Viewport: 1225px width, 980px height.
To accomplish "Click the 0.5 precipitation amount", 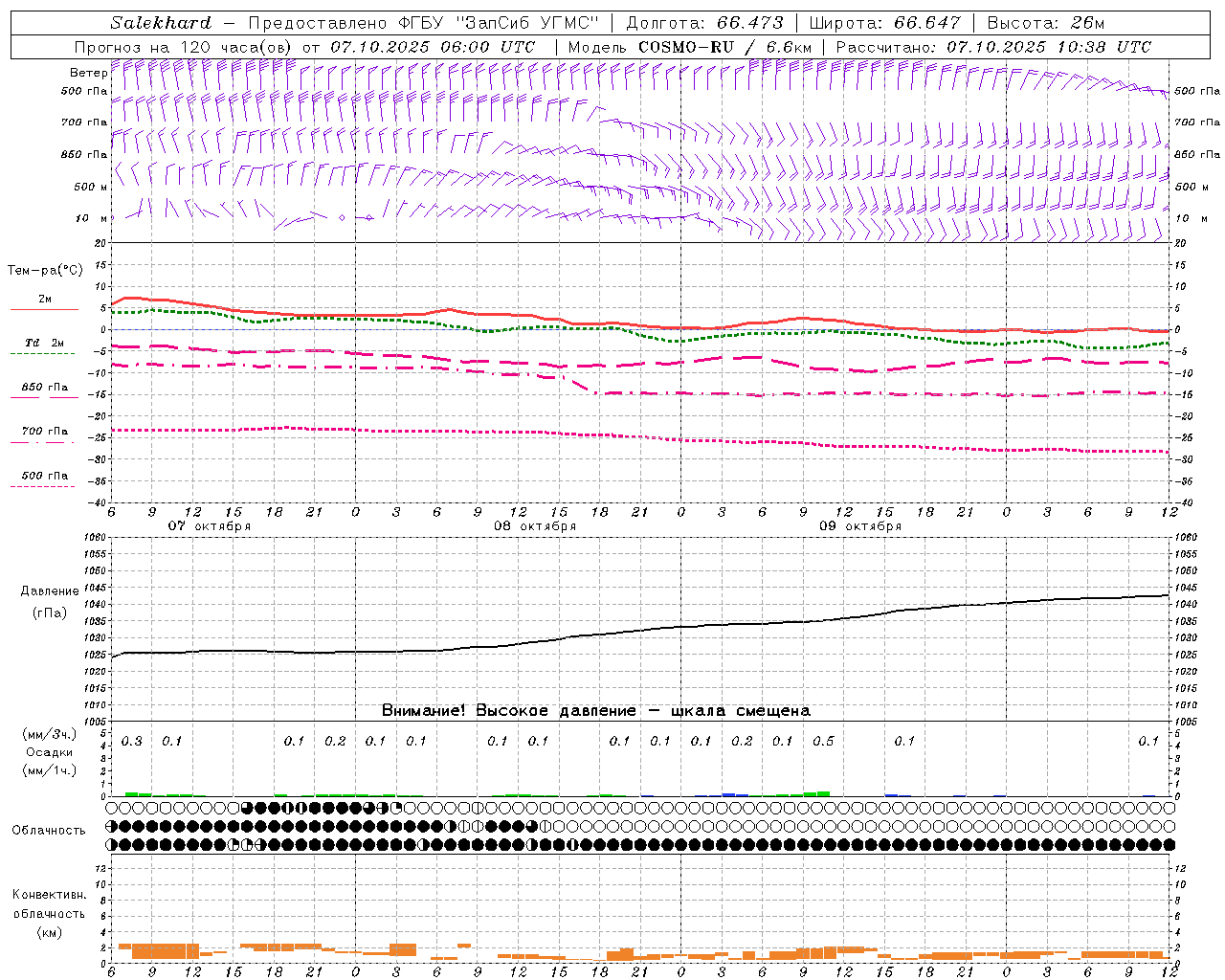I will pyautogui.click(x=823, y=742).
